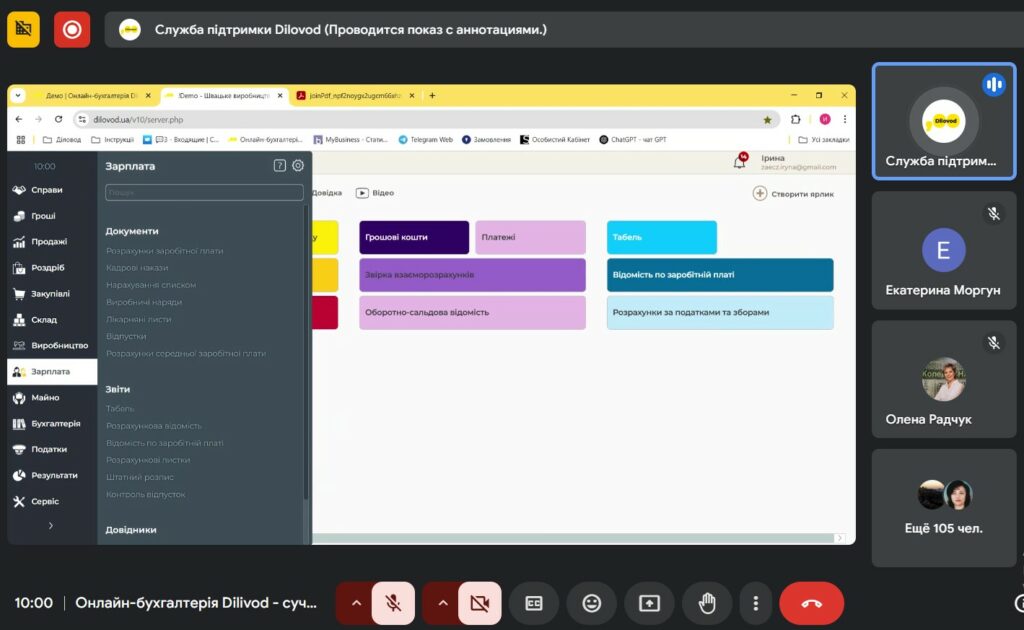
Task: Open Закупівлі from the sidebar
Action: (x=52, y=294)
